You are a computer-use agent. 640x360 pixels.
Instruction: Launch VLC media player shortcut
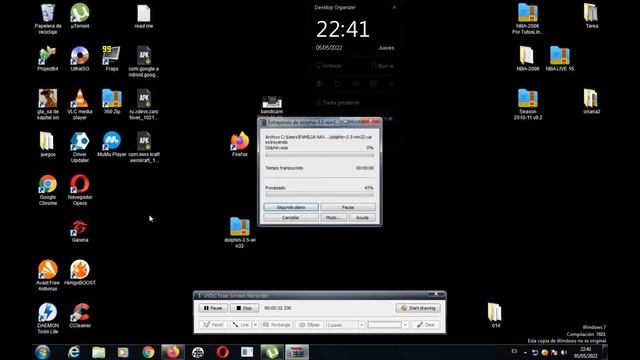80,104
